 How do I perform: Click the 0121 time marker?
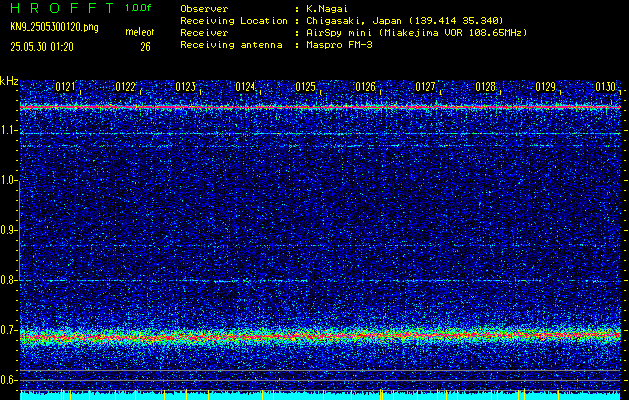[65, 87]
